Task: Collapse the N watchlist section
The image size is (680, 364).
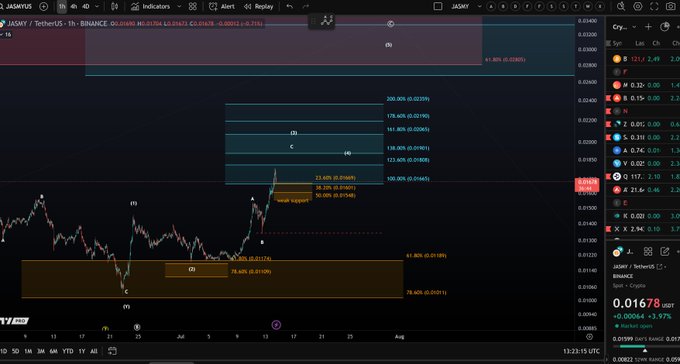Action: [x=642, y=111]
